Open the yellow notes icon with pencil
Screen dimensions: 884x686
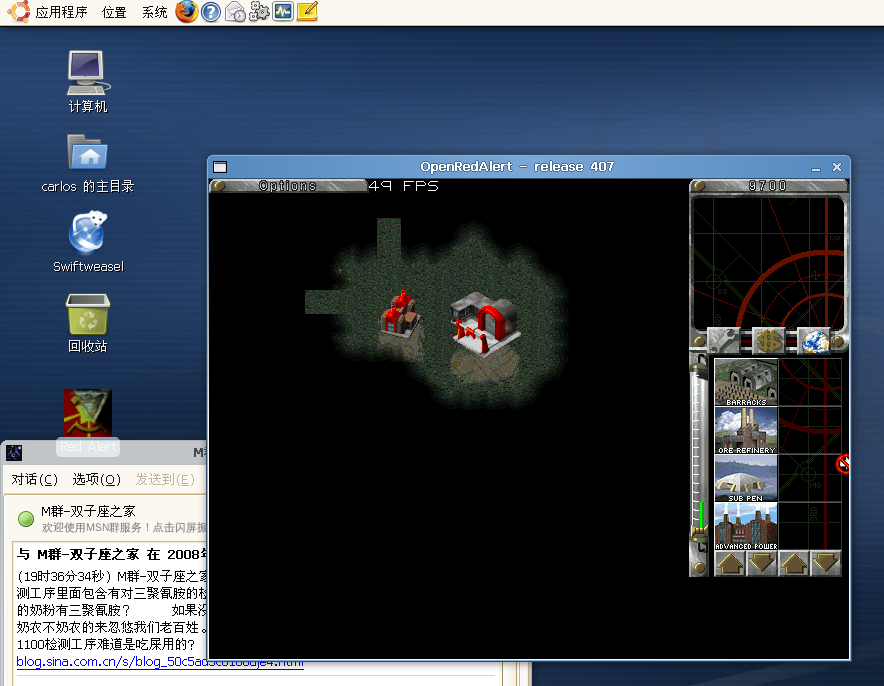coord(307,11)
